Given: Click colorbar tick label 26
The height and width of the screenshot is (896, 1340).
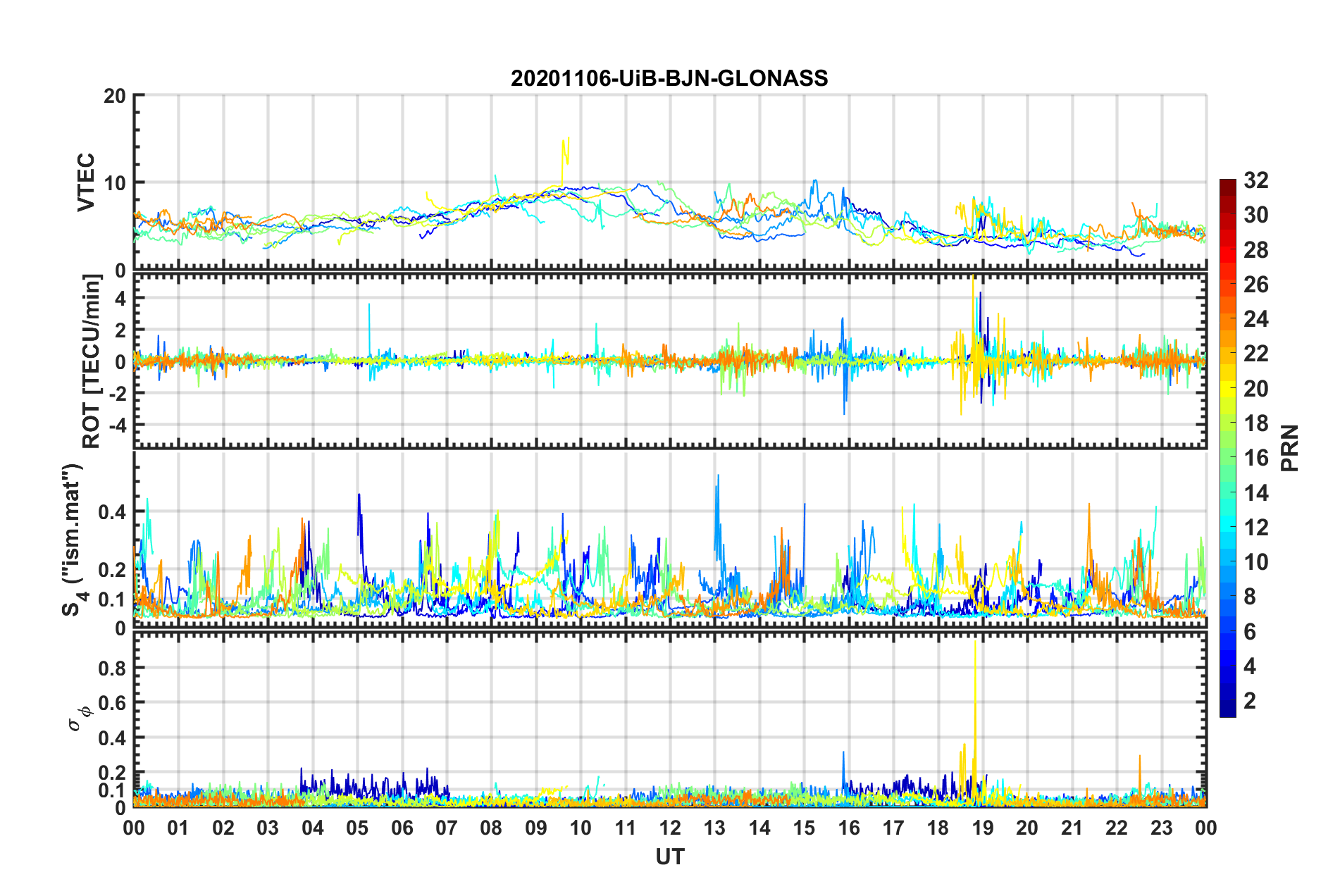Looking at the screenshot, I should [x=1256, y=285].
